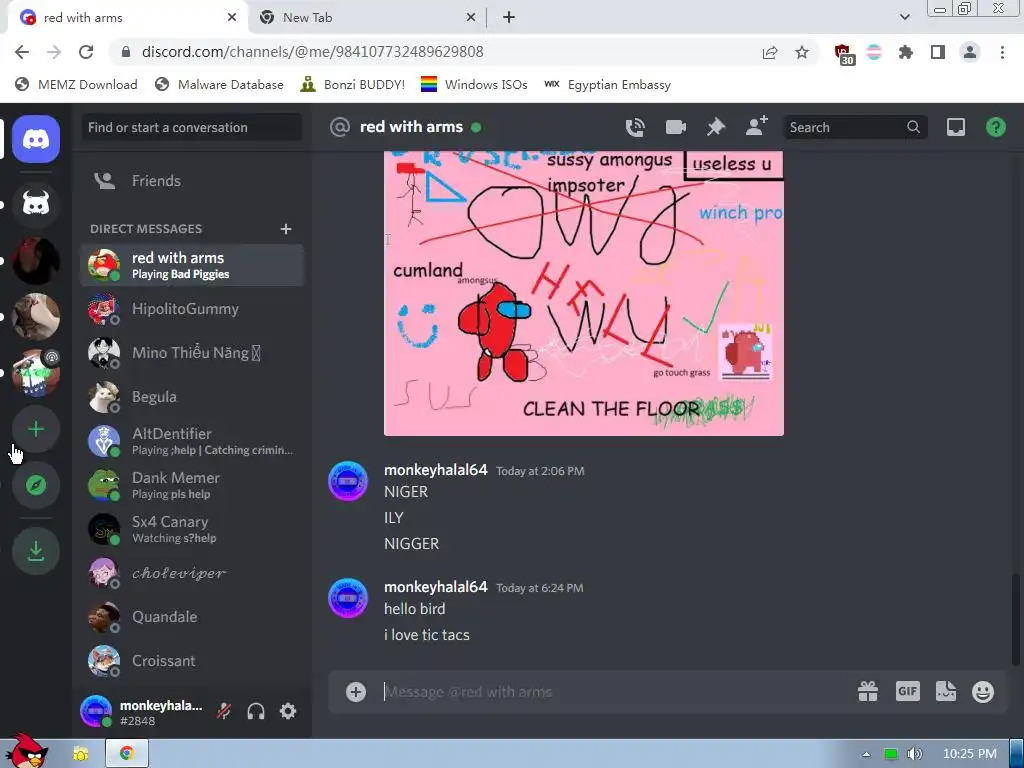Open Discord home direct messages button
The height and width of the screenshot is (768, 1024).
click(x=36, y=139)
